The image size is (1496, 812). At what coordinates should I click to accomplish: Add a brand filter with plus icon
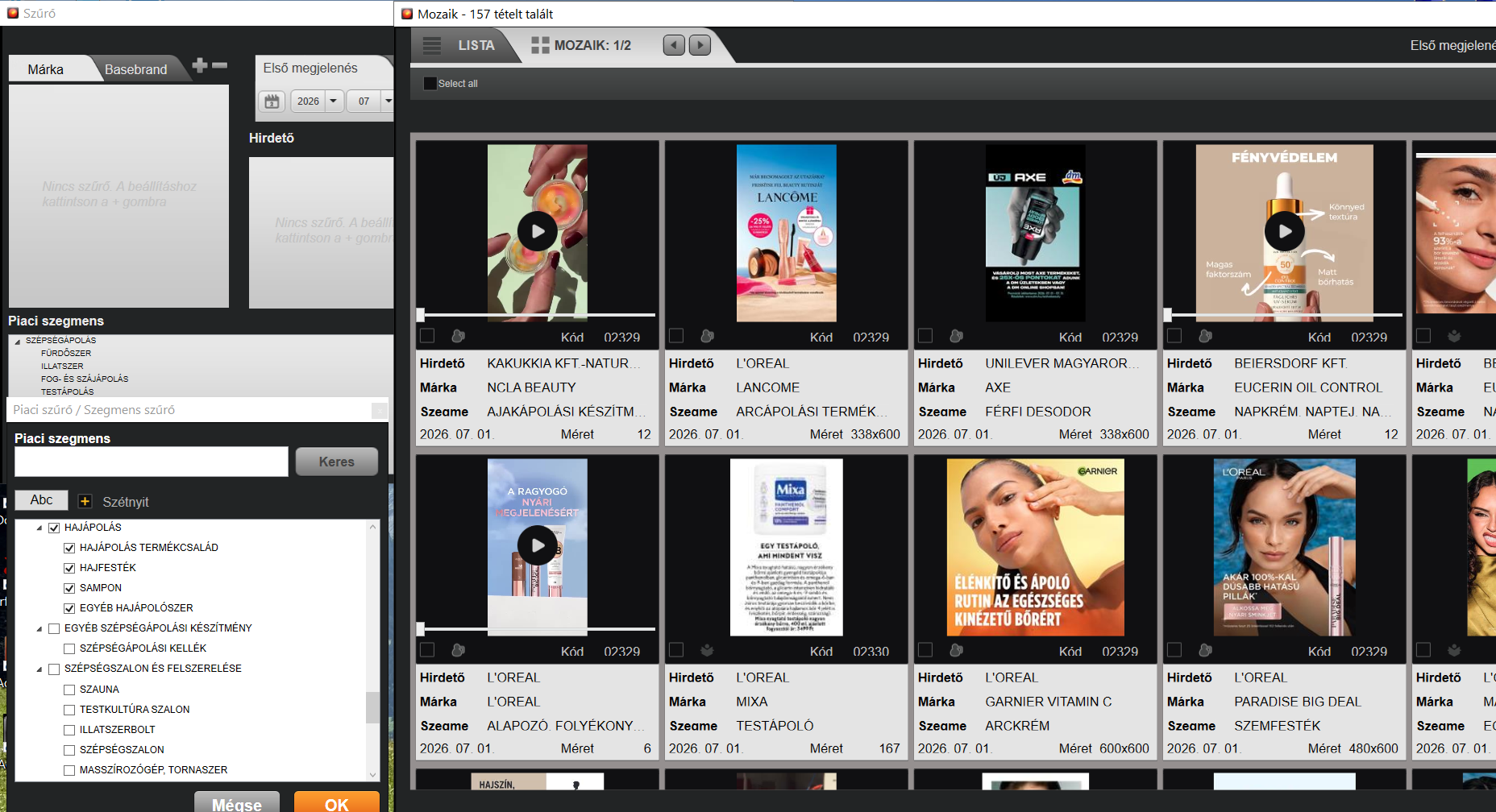point(199,65)
